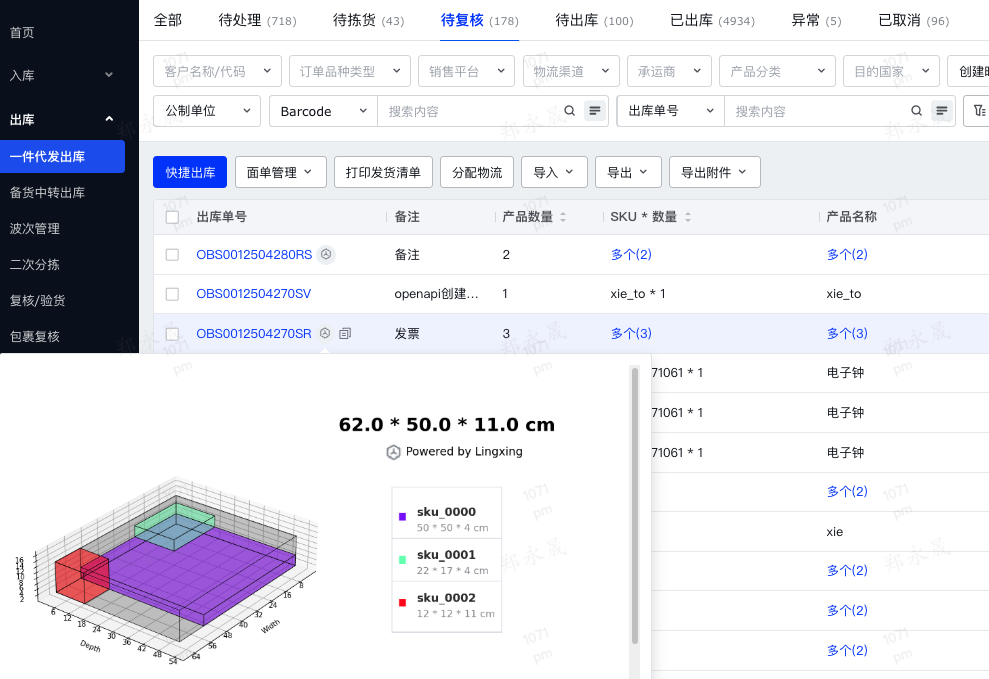This screenshot has width=989, height=679.
Task: Click packing icon next to OBS0012504270SR
Action: pyautogui.click(x=325, y=333)
